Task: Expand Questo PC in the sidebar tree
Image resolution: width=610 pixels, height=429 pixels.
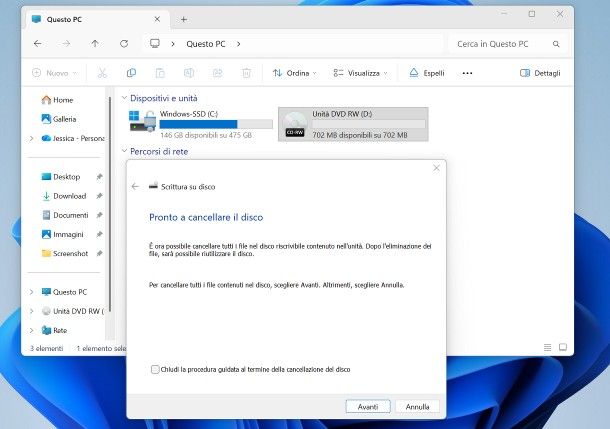Action: coord(32,292)
